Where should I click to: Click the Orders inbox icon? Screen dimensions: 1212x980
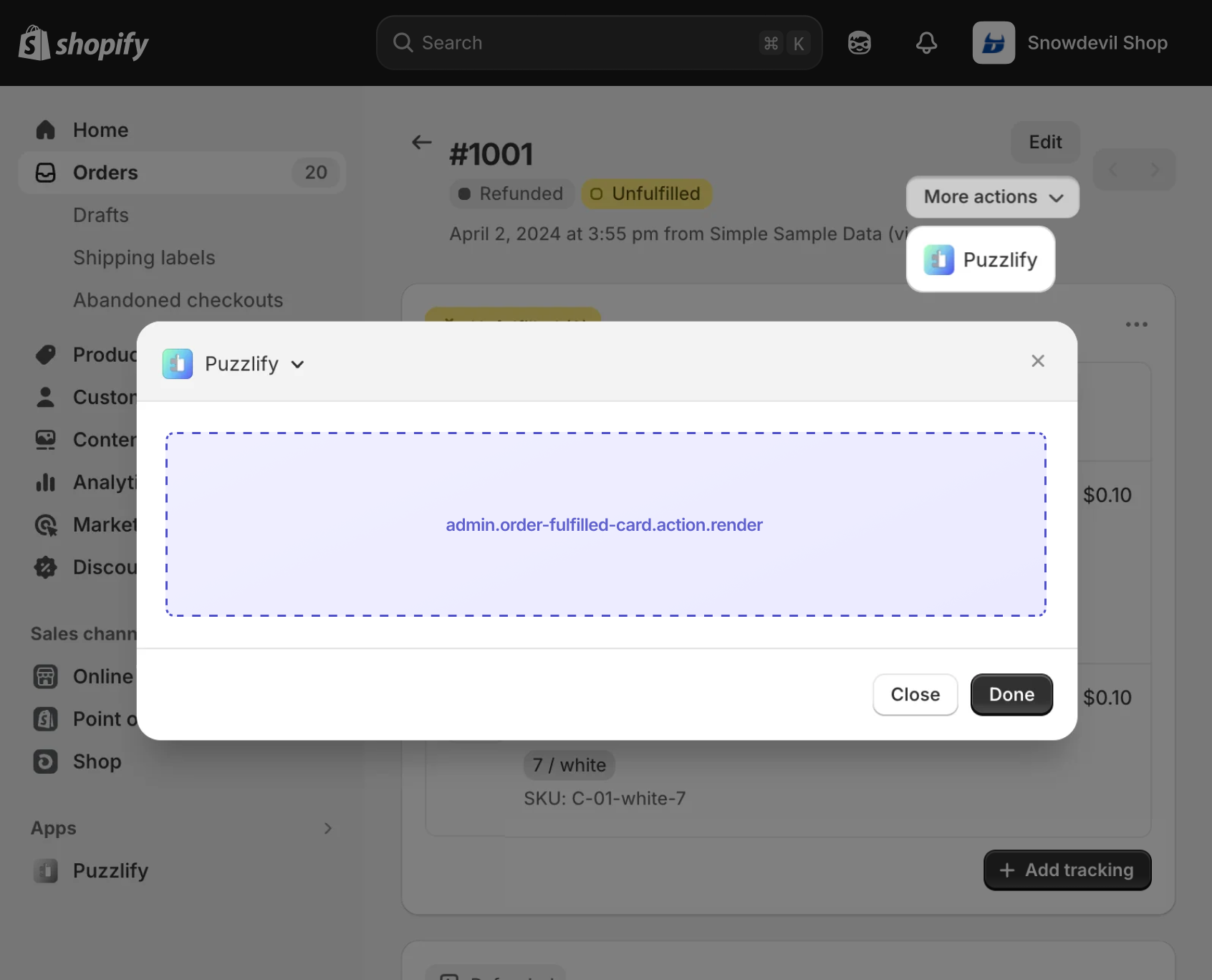click(x=46, y=173)
